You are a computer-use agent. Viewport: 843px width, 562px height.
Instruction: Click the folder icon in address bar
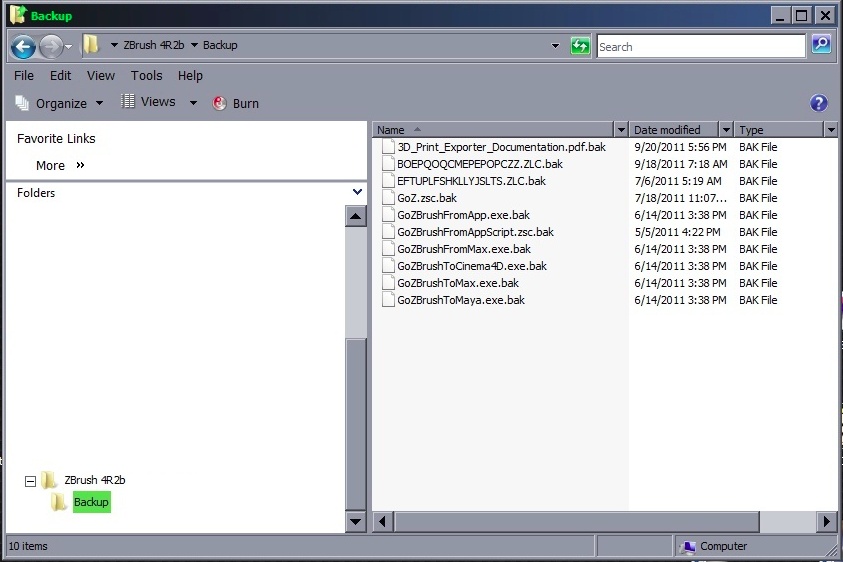click(x=91, y=45)
